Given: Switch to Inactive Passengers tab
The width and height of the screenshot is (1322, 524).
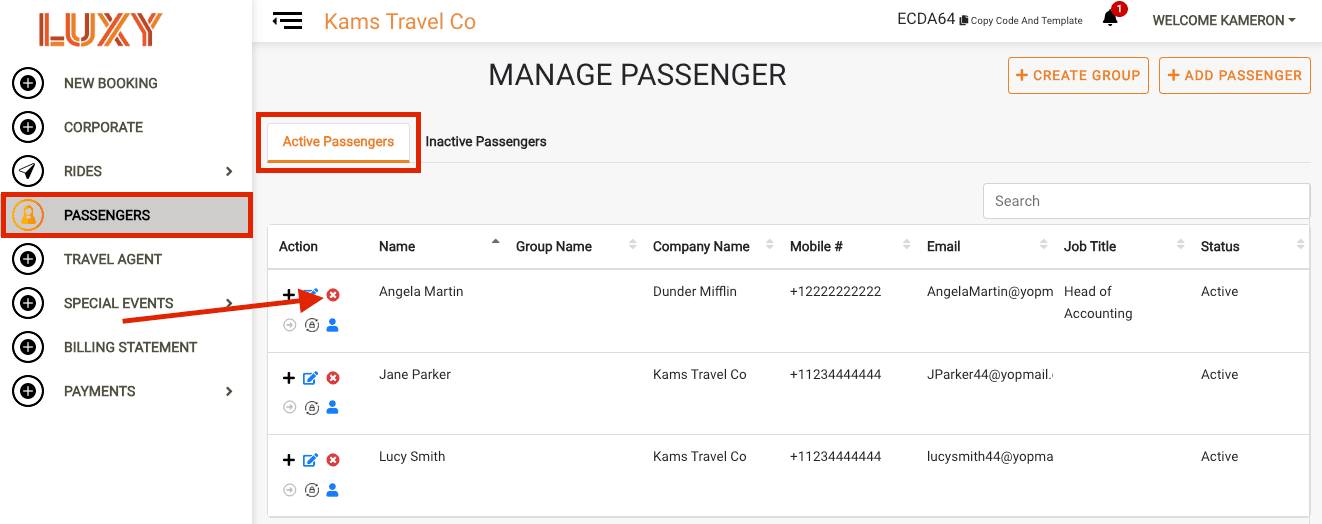Looking at the screenshot, I should coord(486,142).
